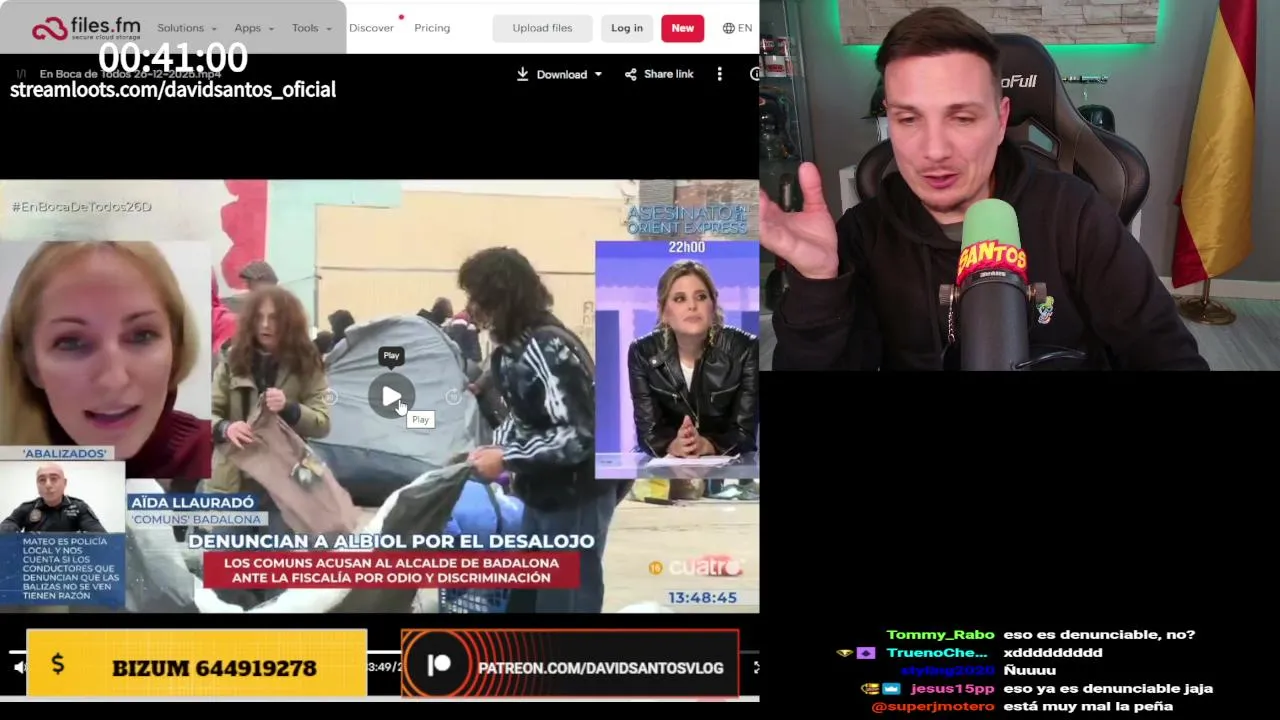Rewind ten seconds with the icon left of Play

tap(329, 397)
